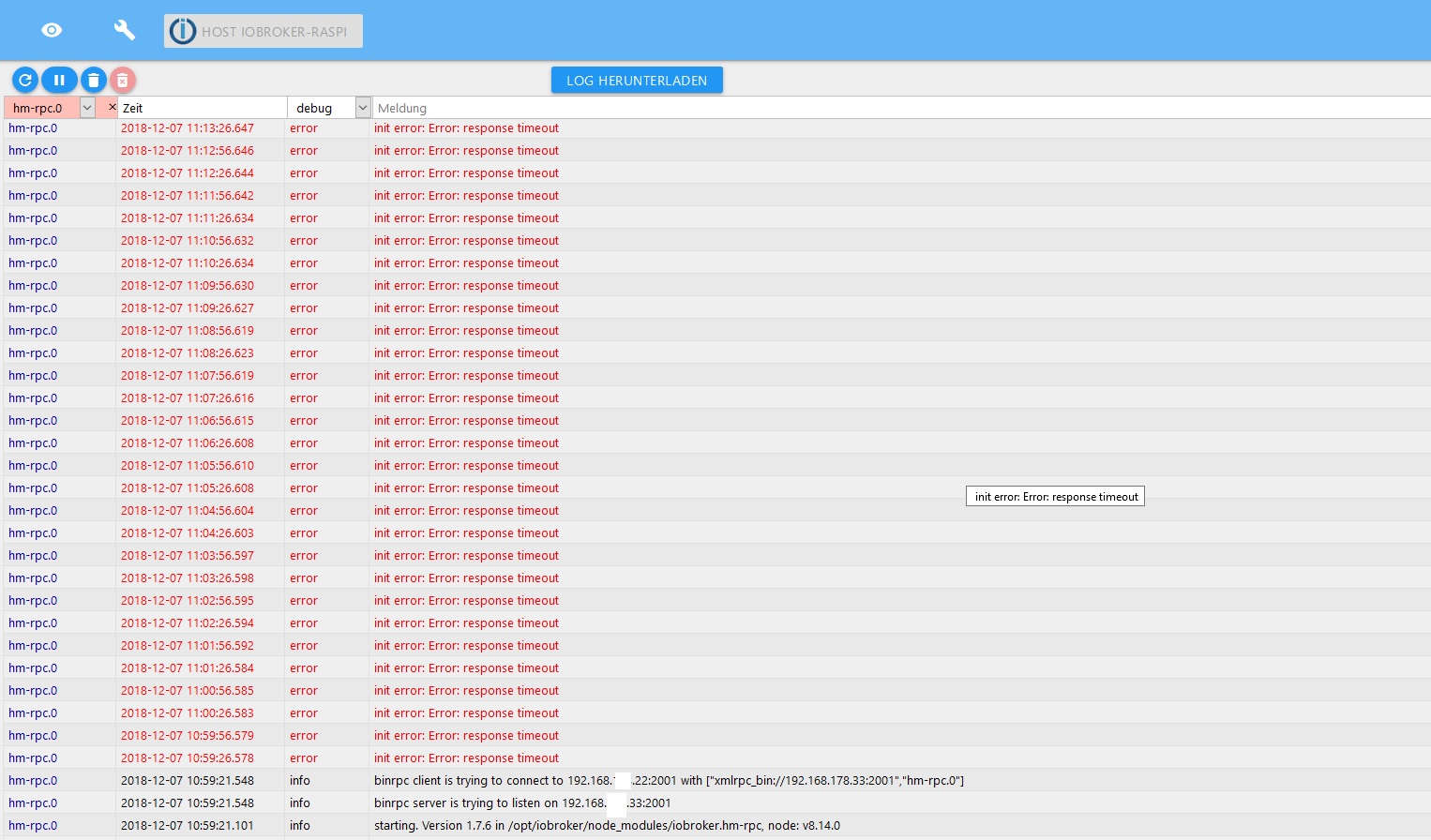Screen dimensions: 1431x840
Task: Click the error message in 11:04:56.604 row
Action: [466, 511]
